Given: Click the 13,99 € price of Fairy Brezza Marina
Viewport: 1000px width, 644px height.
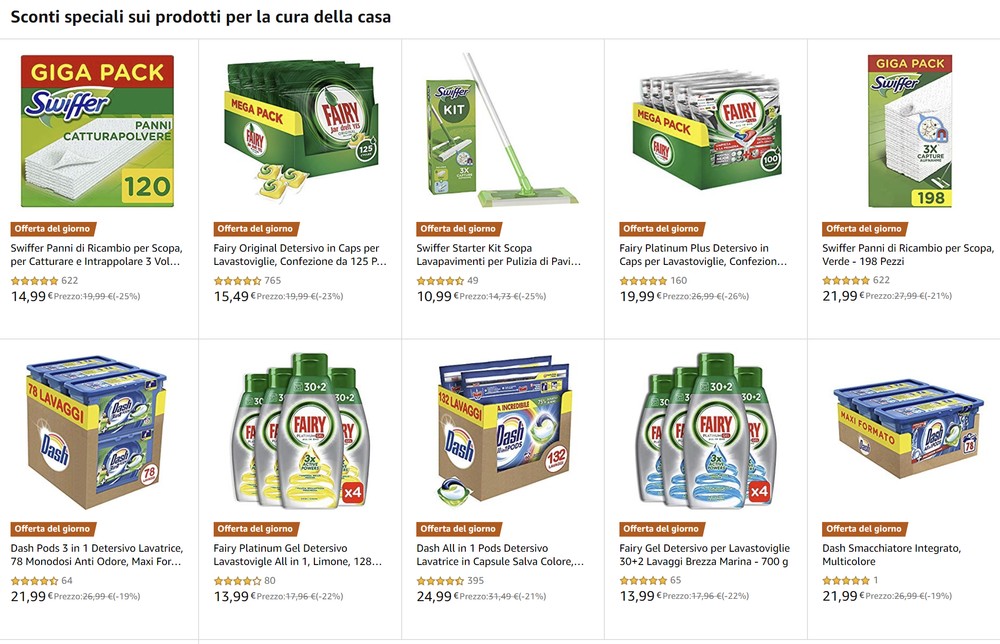Looking at the screenshot, I should pos(641,596).
